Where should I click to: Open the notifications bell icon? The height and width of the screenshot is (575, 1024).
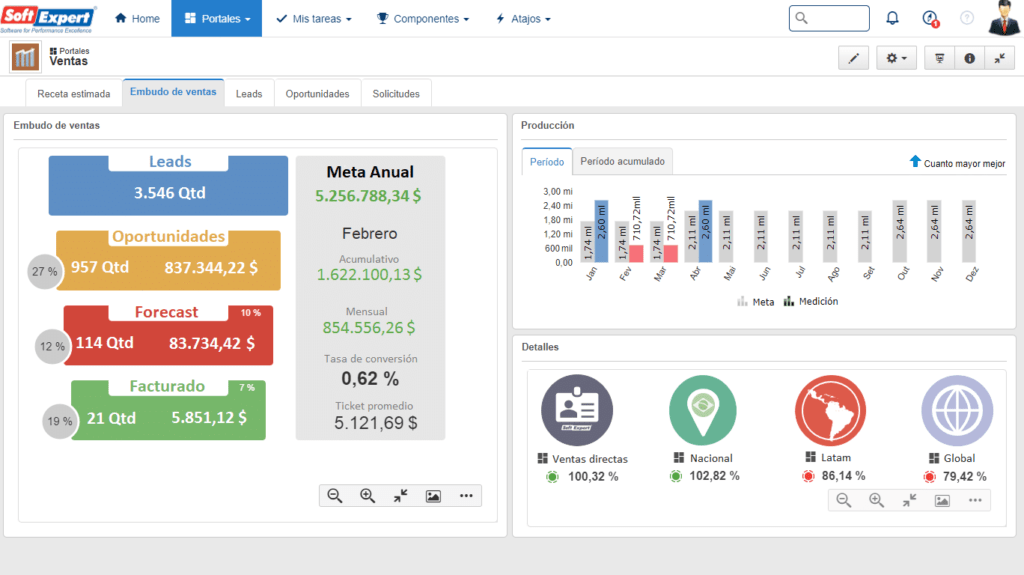893,18
